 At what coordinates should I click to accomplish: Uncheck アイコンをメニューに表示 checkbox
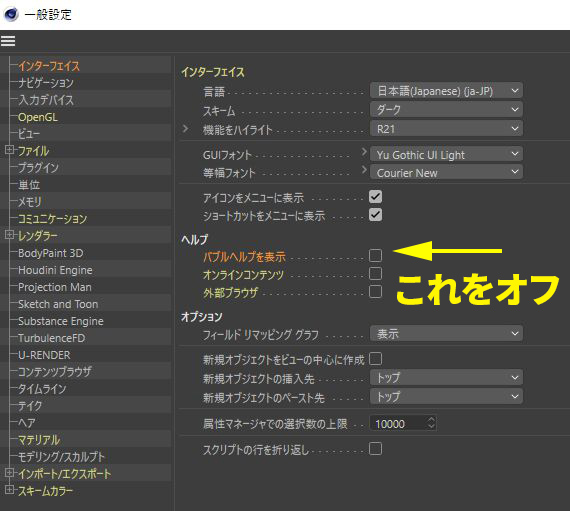(375, 197)
